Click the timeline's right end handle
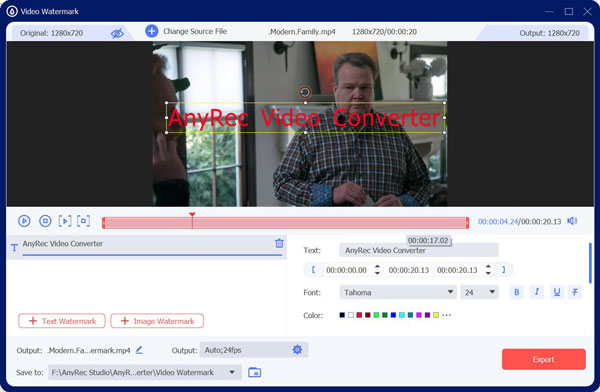The width and height of the screenshot is (600, 392). tap(467, 223)
